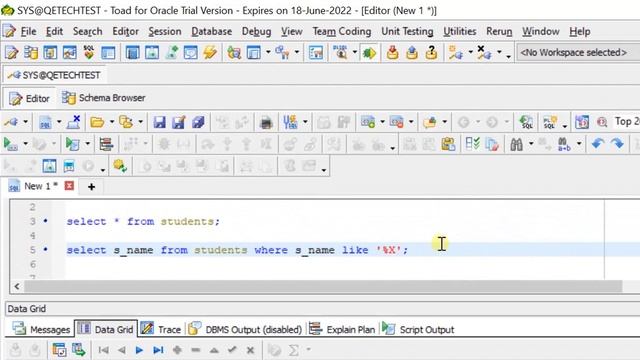Image resolution: width=640 pixels, height=360 pixels.
Task: Open a new Editor window from main toolbar
Action: pyautogui.click(x=11, y=53)
